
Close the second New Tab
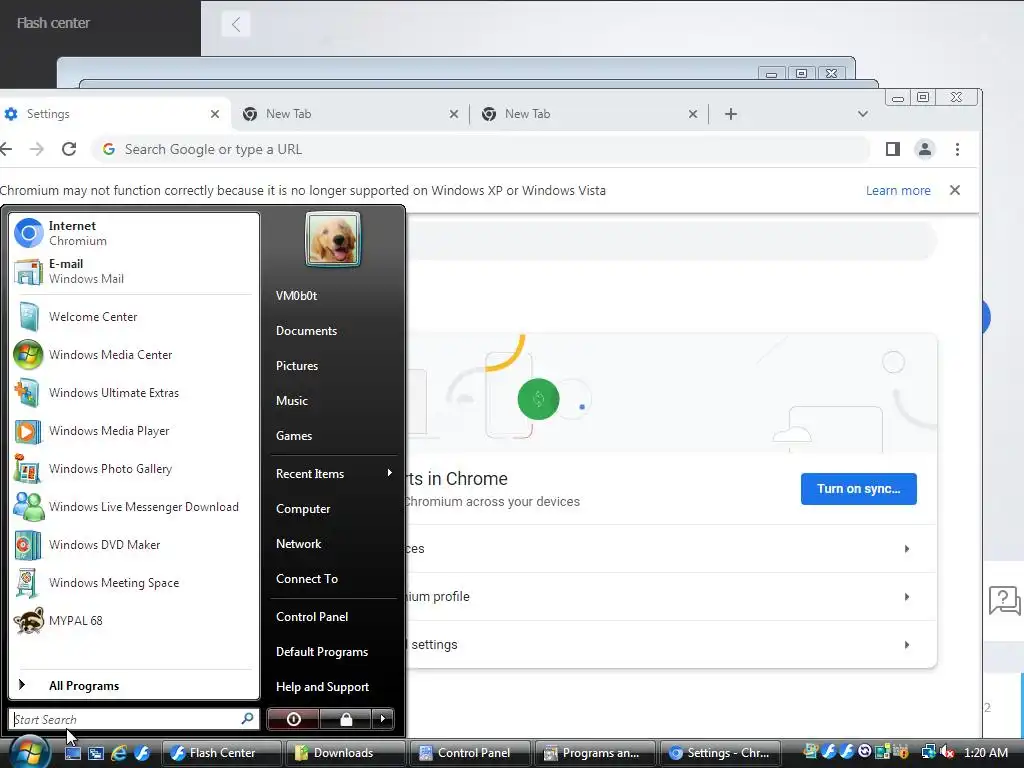(693, 114)
